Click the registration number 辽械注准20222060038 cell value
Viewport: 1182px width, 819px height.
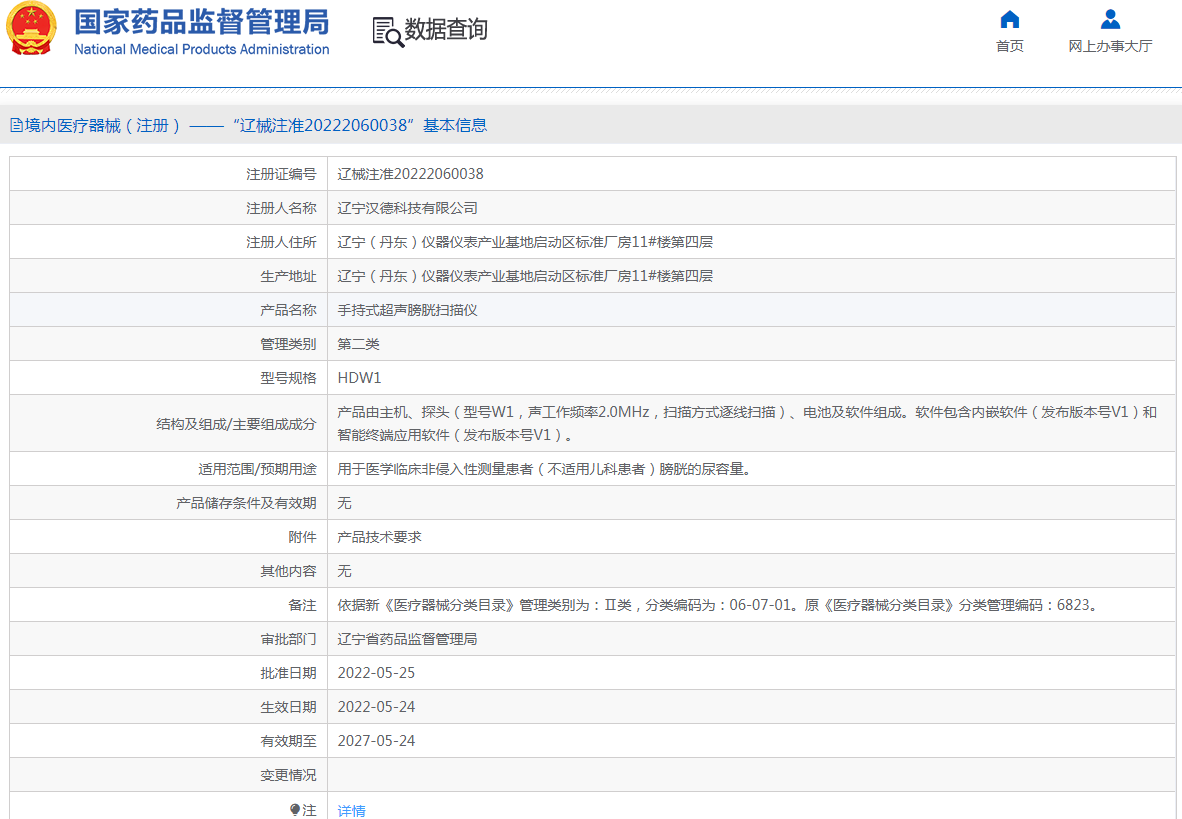(410, 174)
